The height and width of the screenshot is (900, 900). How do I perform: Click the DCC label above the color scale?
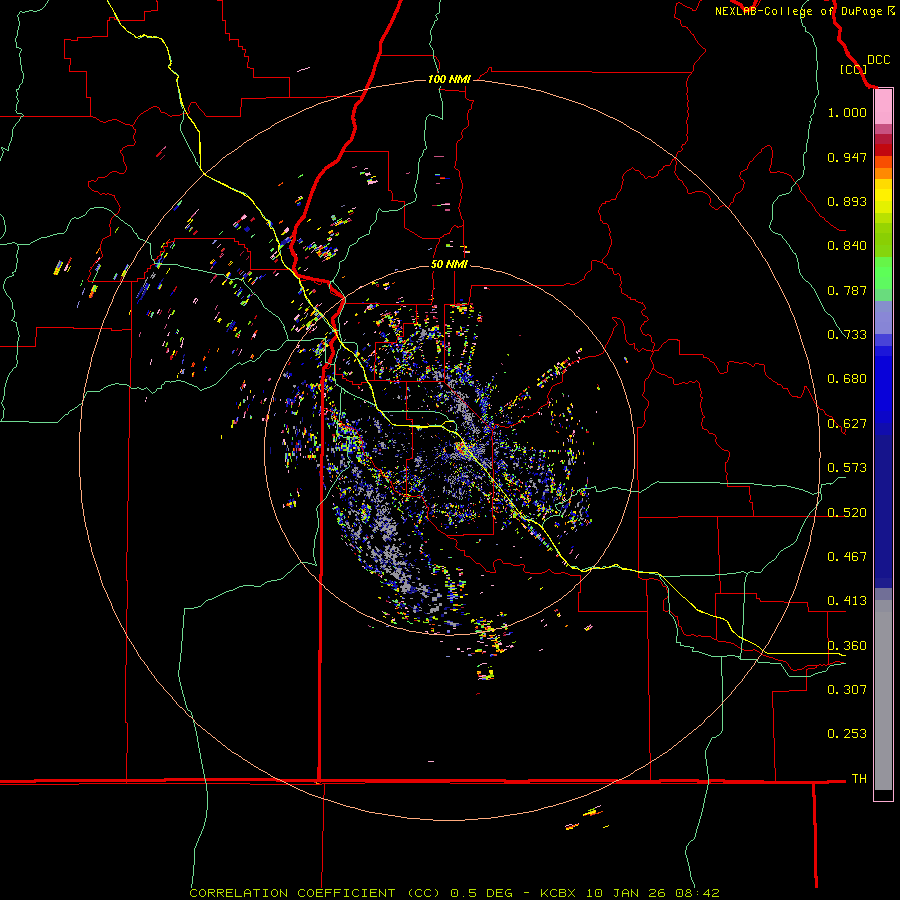[x=878, y=60]
